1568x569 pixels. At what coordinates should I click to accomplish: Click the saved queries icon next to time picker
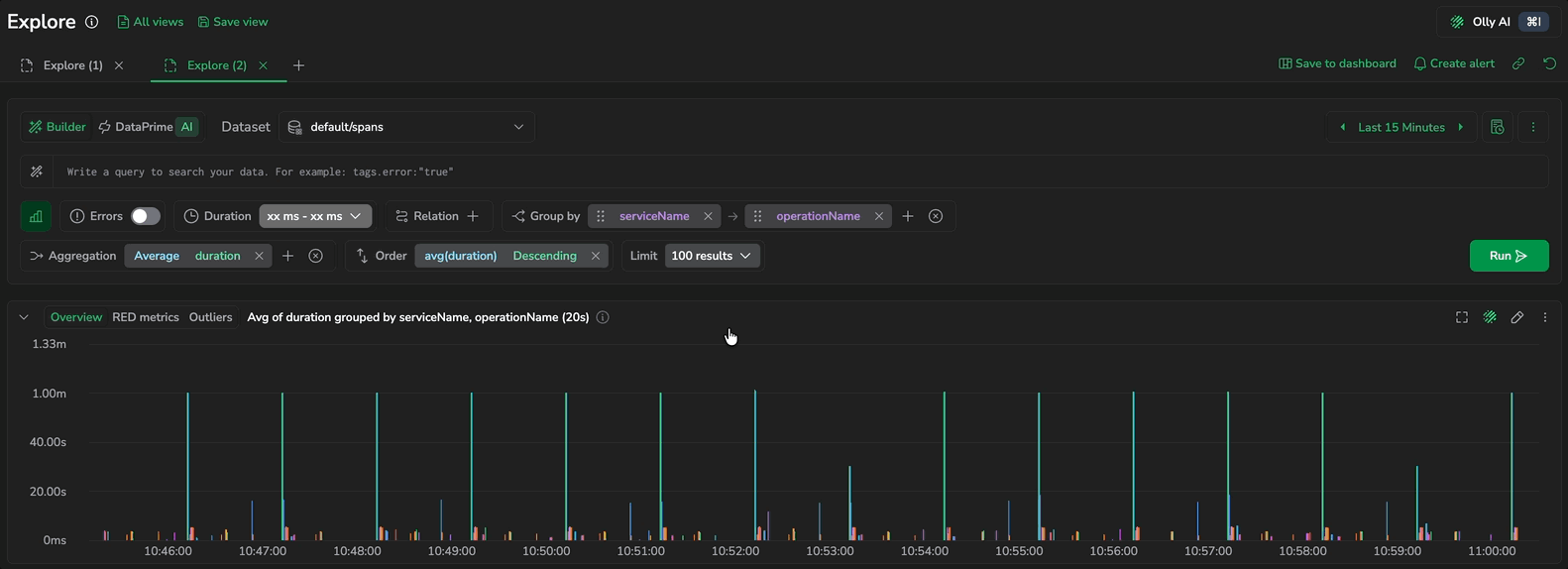point(1498,127)
